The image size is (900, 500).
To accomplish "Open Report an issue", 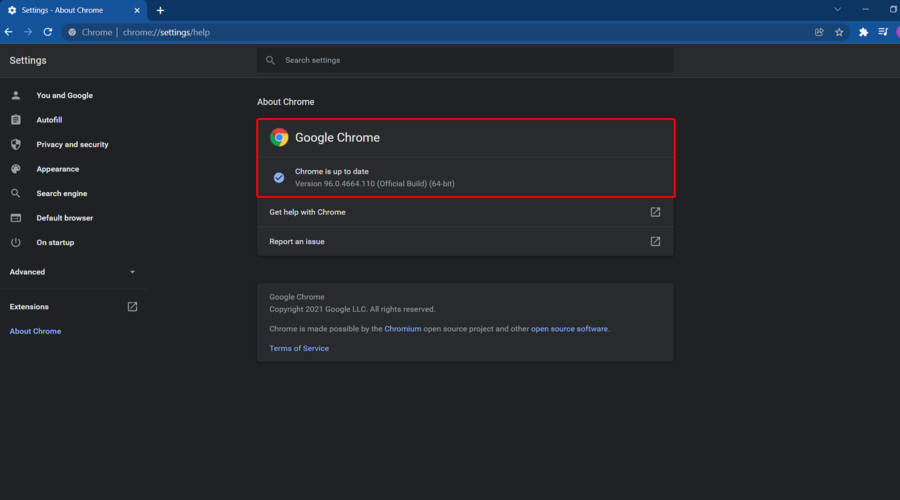I will pyautogui.click(x=465, y=242).
